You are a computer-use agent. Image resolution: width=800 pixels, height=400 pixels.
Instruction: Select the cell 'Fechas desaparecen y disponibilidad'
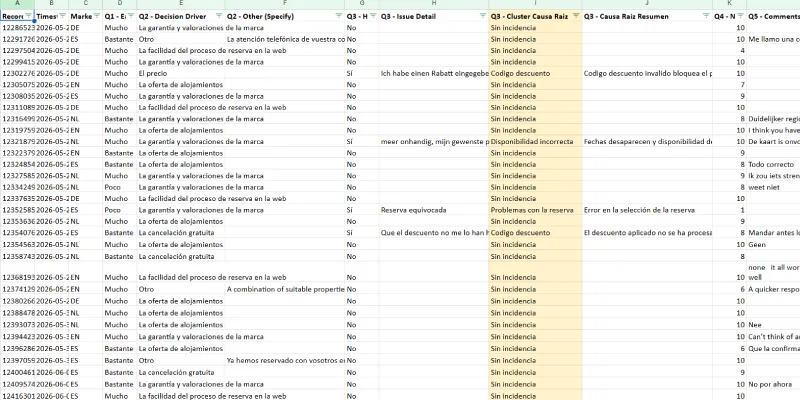tap(647, 142)
